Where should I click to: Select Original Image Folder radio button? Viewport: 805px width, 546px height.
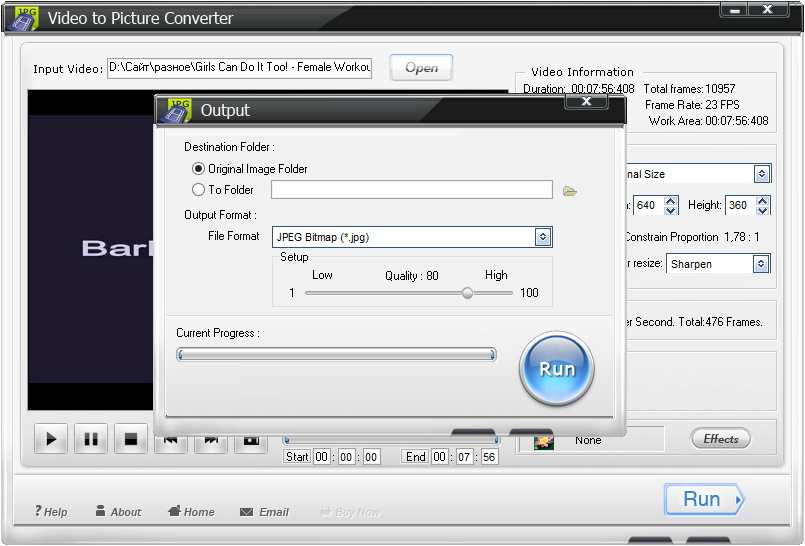pyautogui.click(x=198, y=169)
